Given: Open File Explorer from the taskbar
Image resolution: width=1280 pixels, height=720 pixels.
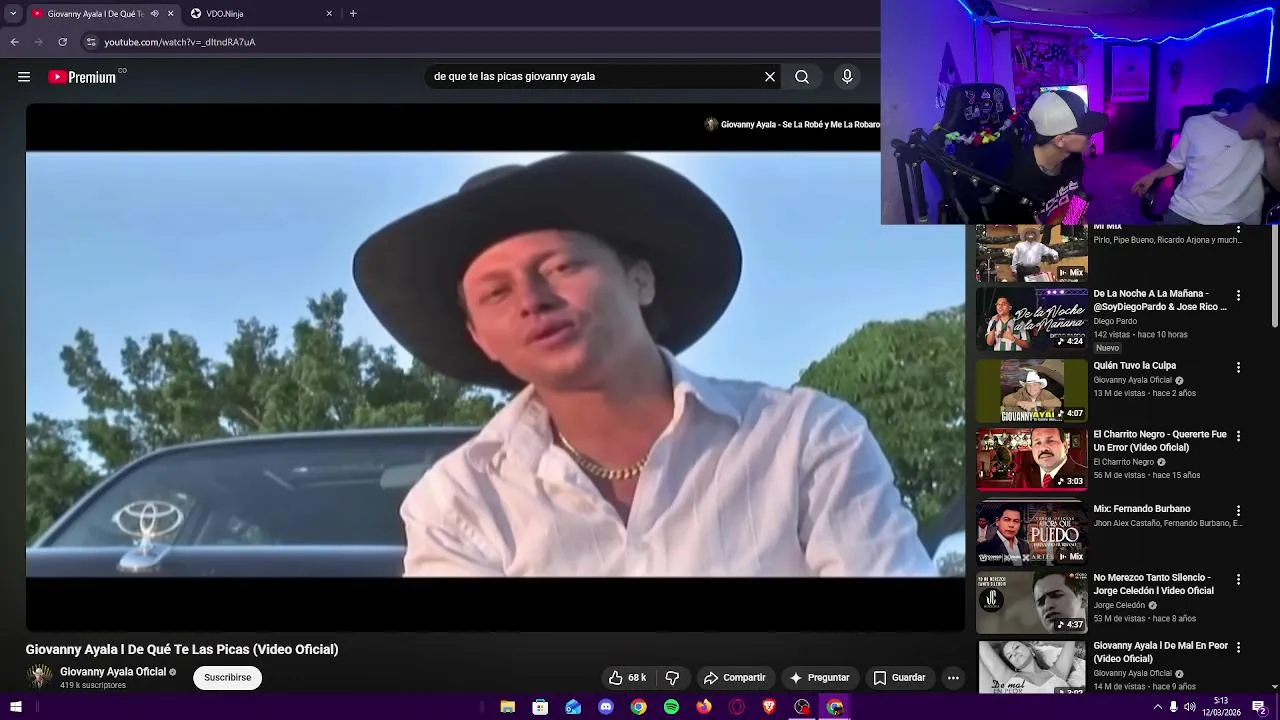Looking at the screenshot, I should point(508,707).
